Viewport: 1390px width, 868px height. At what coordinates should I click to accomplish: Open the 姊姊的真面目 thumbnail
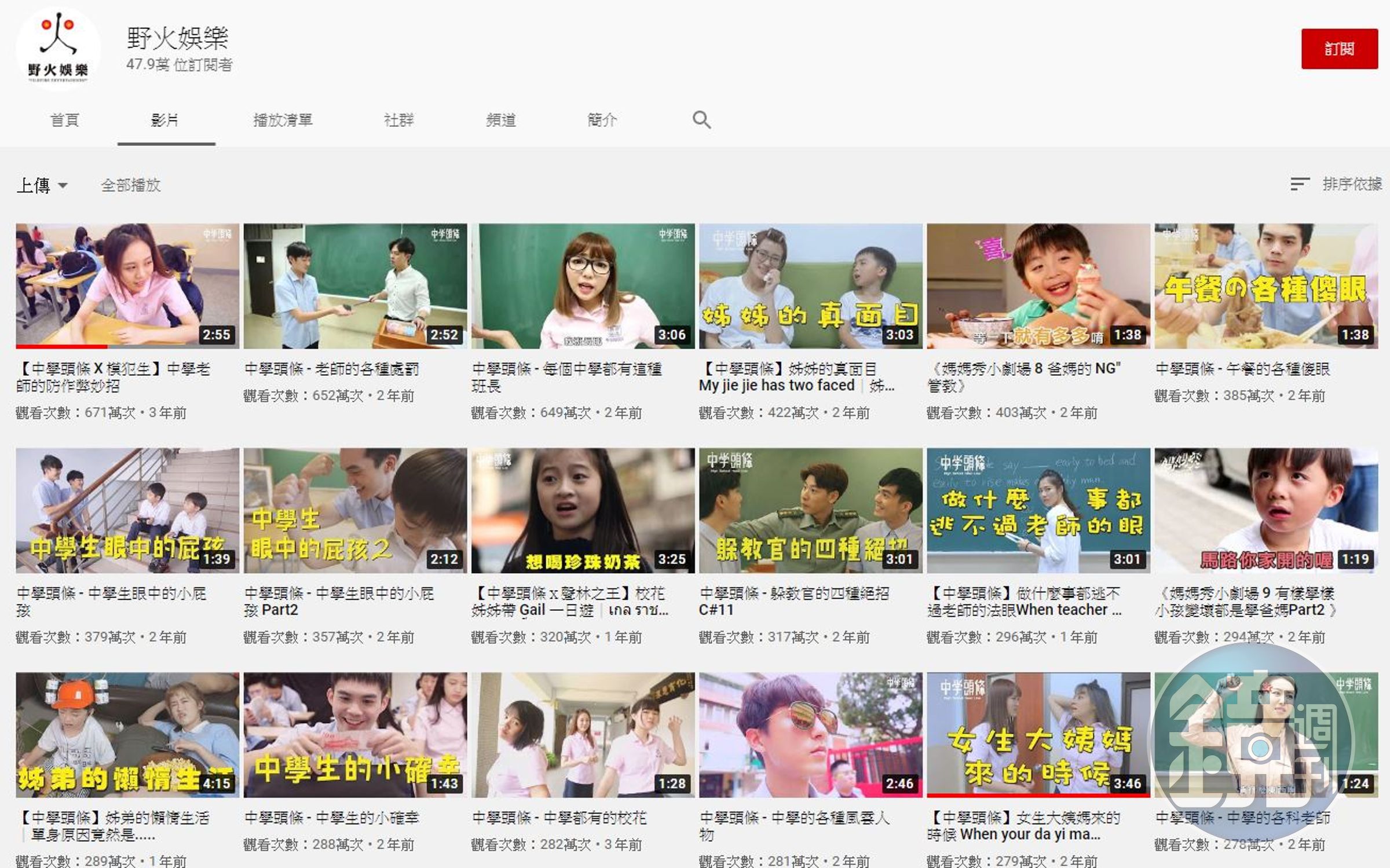(810, 286)
